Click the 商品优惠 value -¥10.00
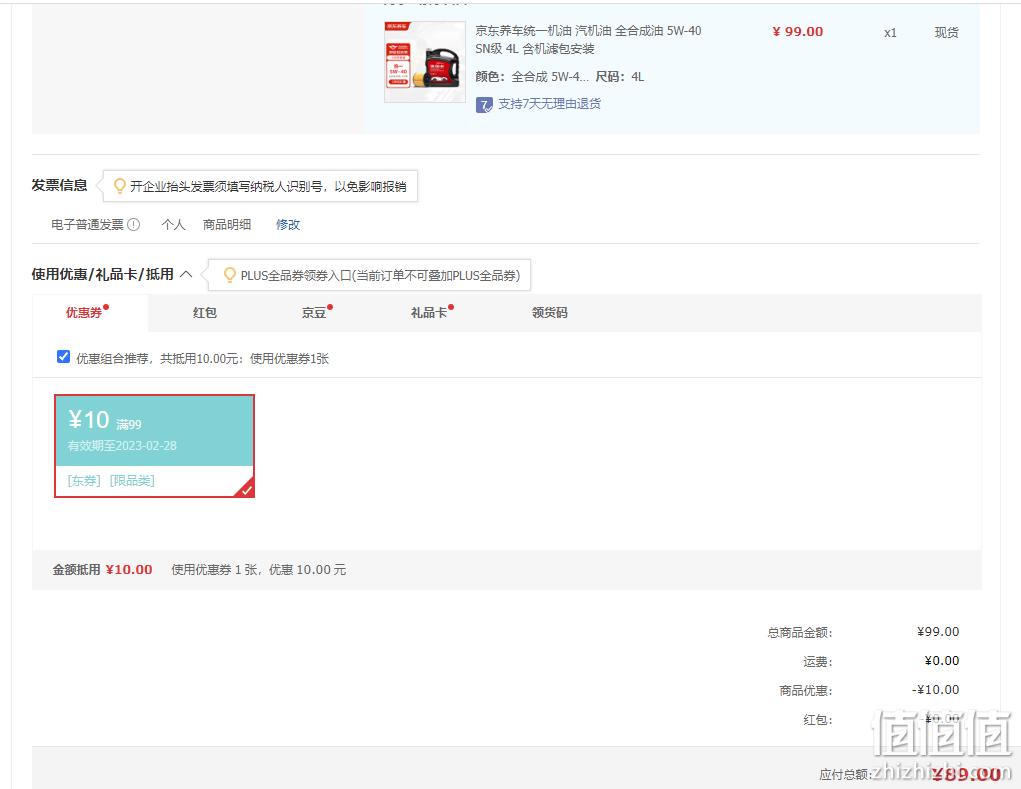Screen dimensions: 1021x789 click(935, 690)
